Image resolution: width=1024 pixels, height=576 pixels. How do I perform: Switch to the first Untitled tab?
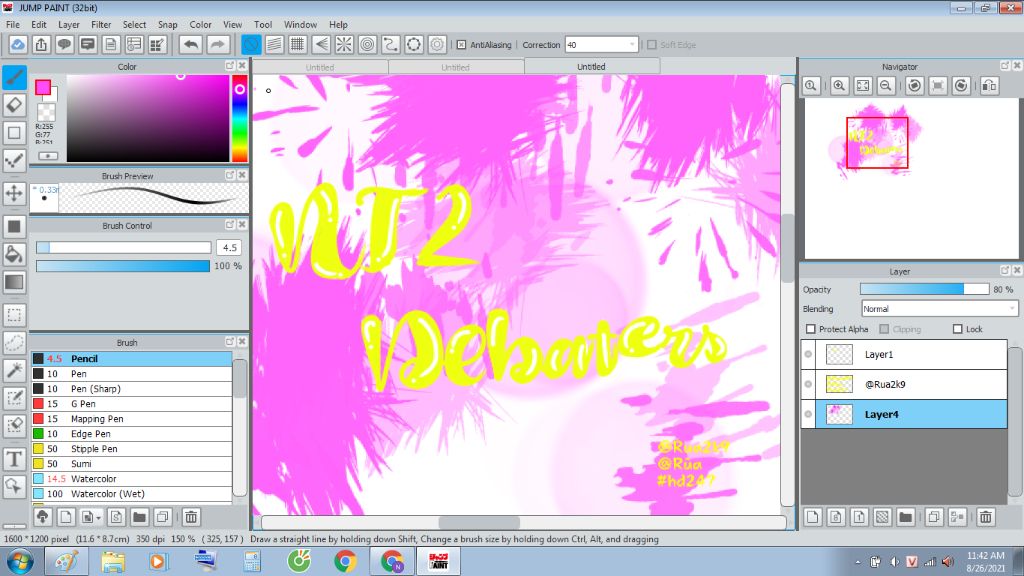320,67
